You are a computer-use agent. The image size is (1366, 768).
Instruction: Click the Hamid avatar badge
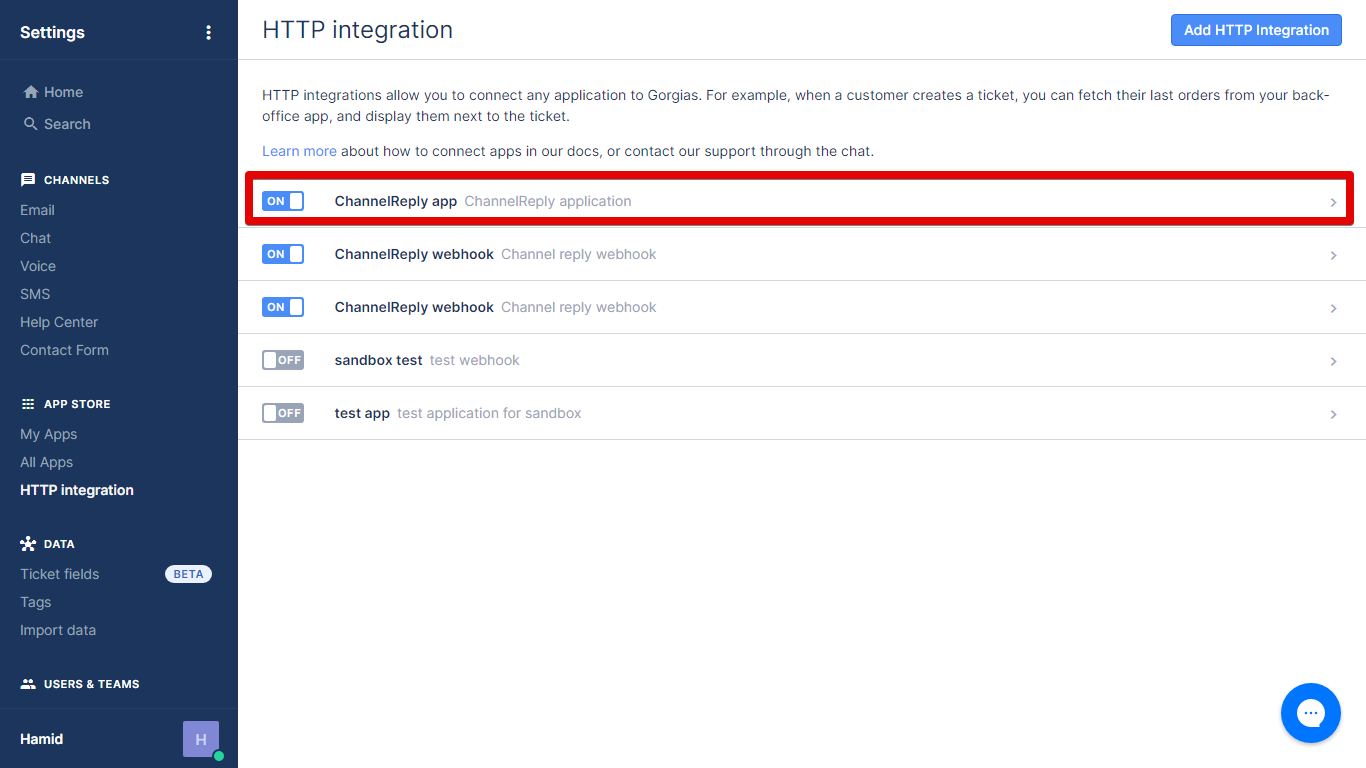point(201,739)
